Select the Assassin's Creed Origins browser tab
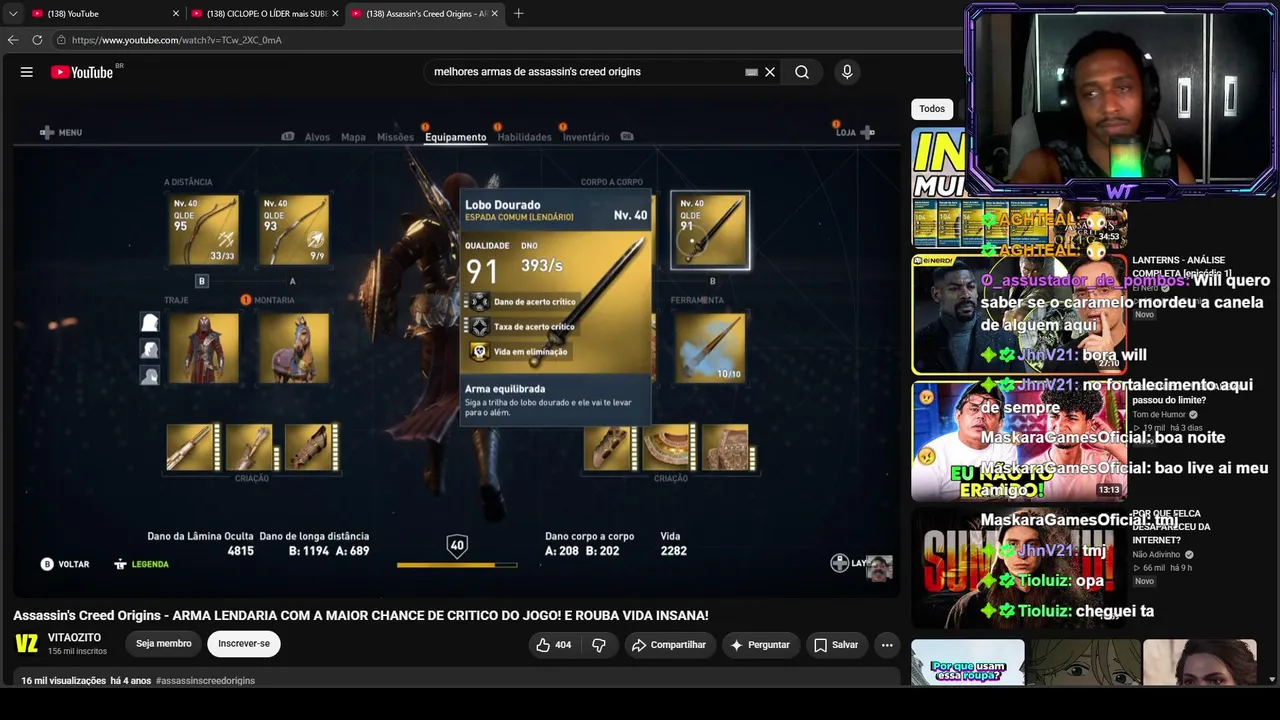1280x720 pixels. pyautogui.click(x=424, y=14)
